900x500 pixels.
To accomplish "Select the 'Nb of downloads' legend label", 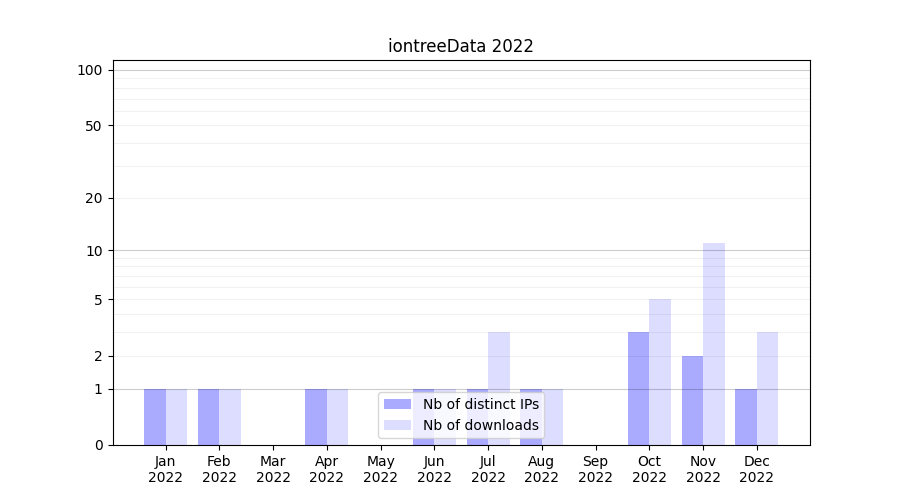I will pyautogui.click(x=480, y=425).
